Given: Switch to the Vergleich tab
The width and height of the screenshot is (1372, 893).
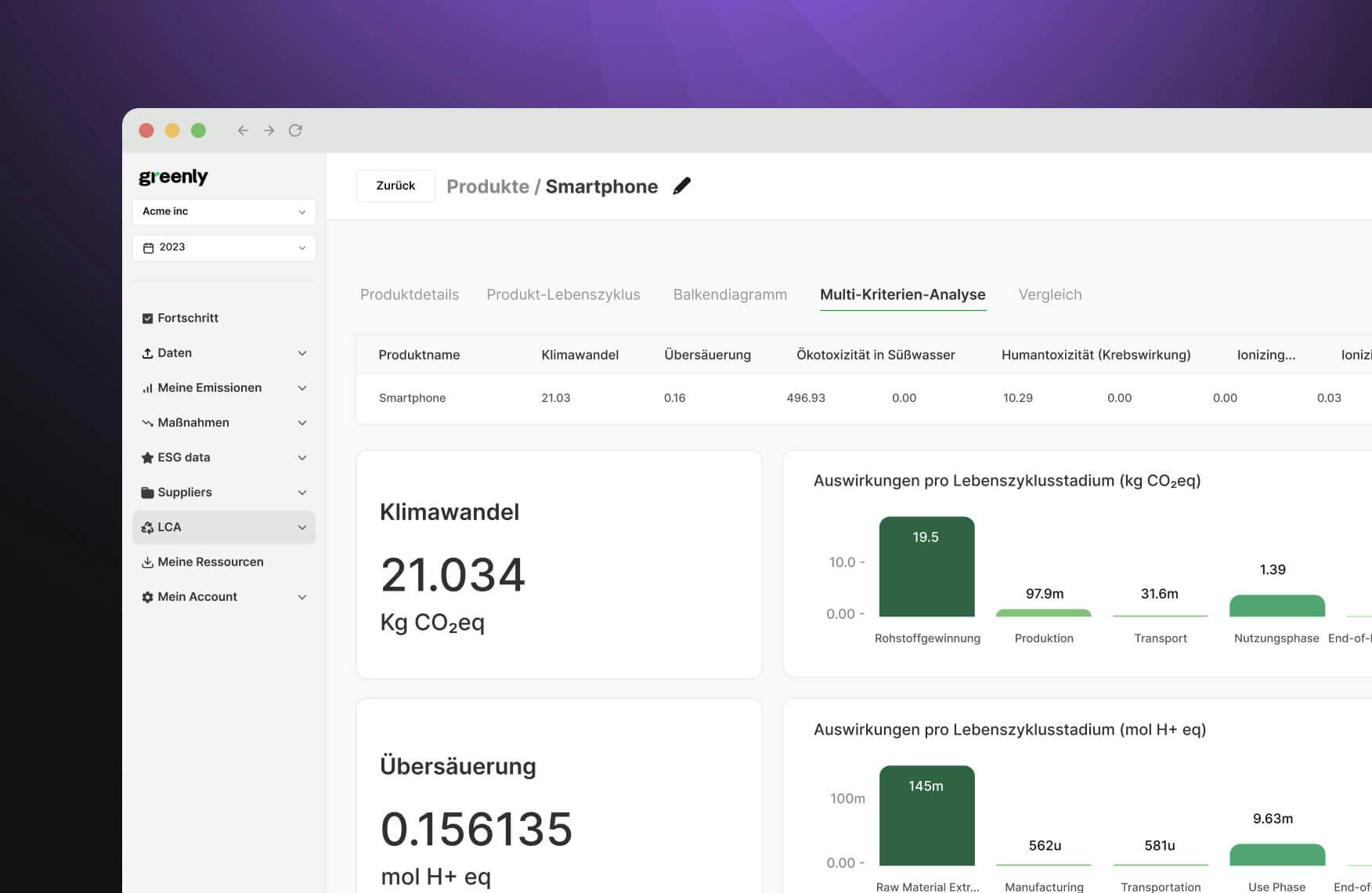Looking at the screenshot, I should [1050, 295].
